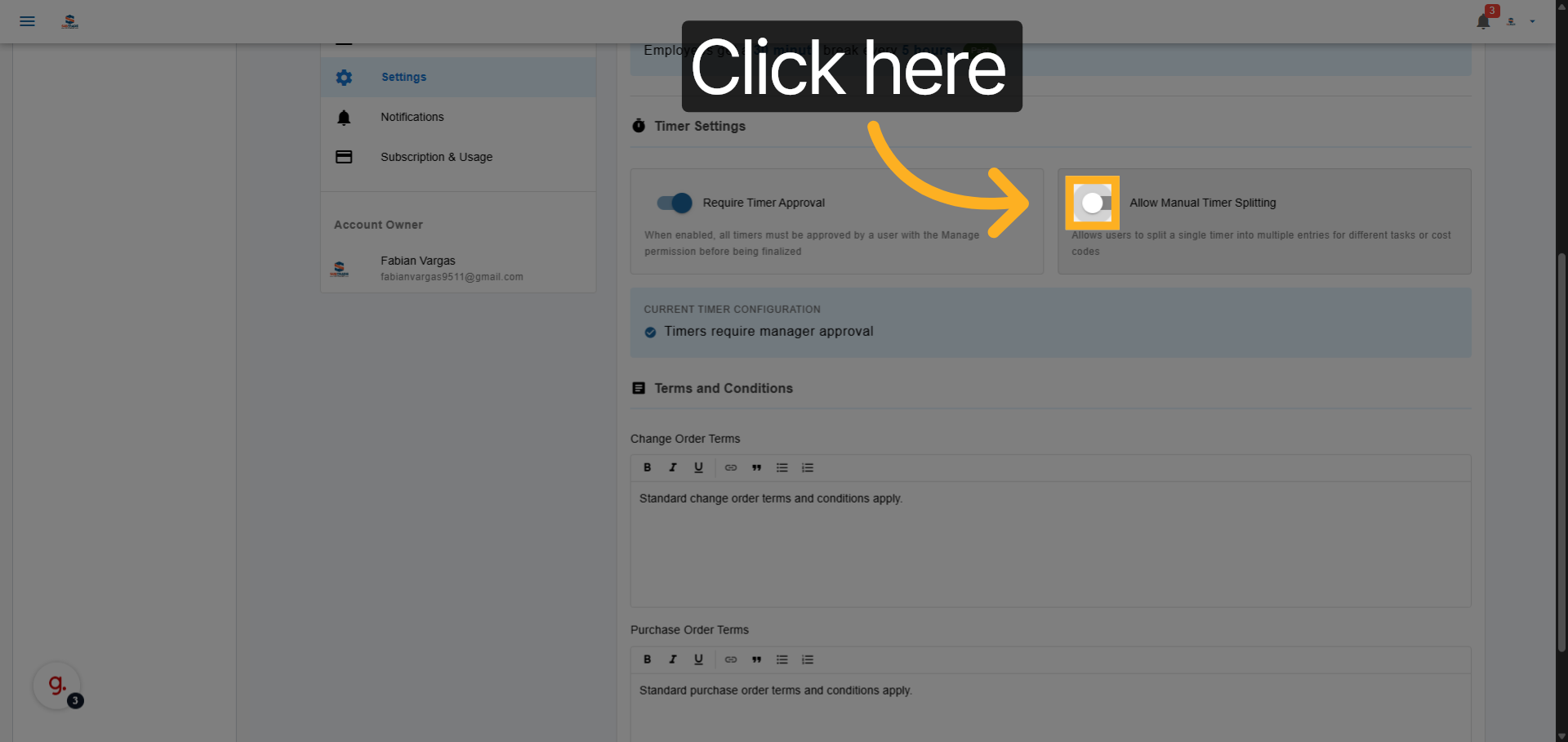Select Notifications in the sidebar

(x=412, y=117)
